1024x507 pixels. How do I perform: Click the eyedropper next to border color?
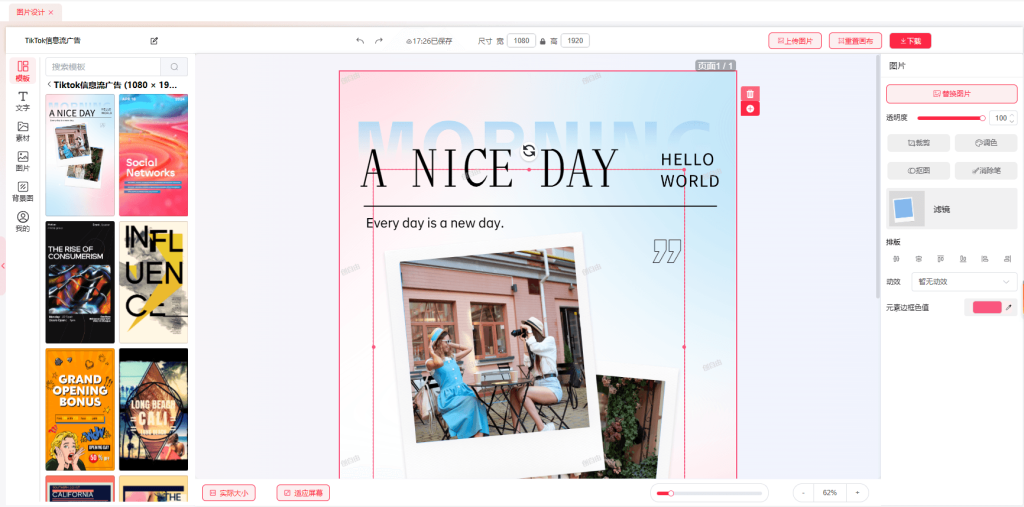coord(1009,307)
